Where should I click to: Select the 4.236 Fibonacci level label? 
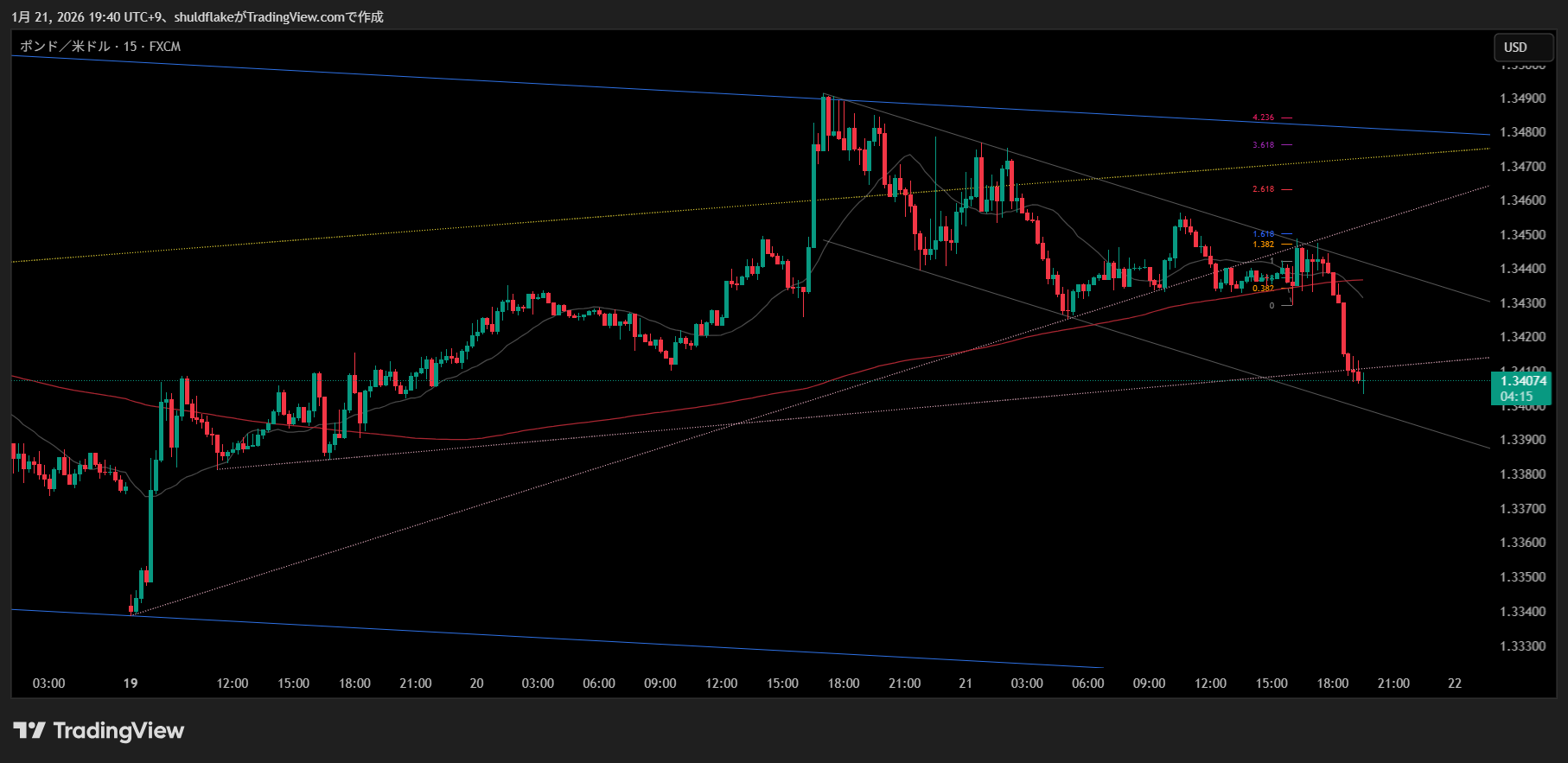point(1263,118)
